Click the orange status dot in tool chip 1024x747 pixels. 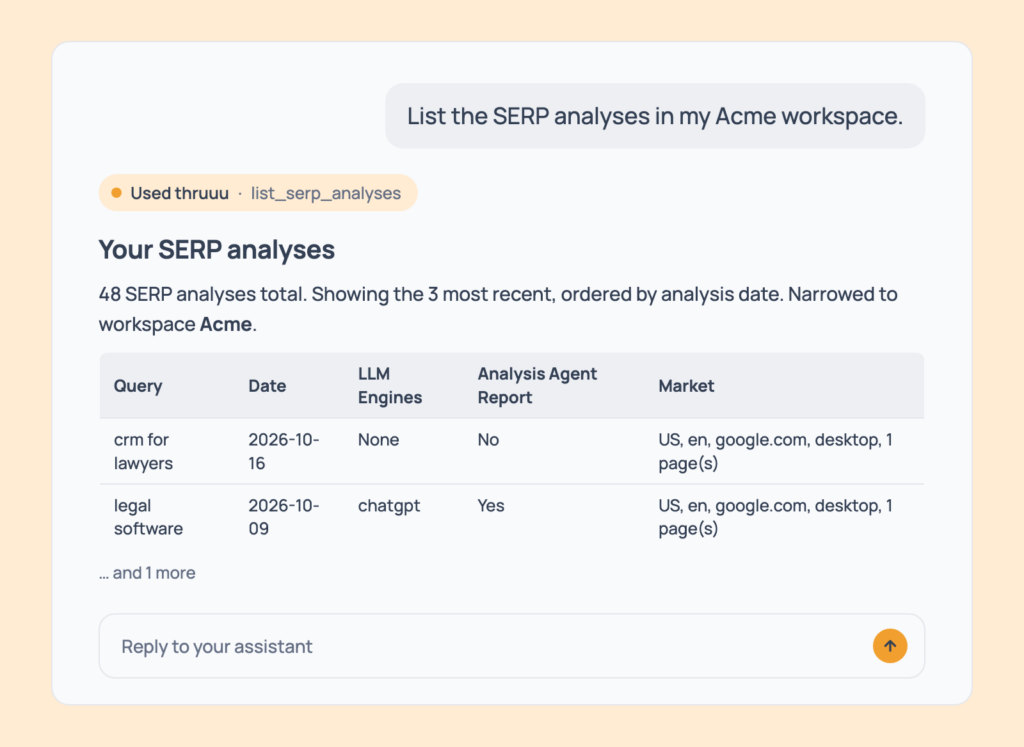point(116,193)
